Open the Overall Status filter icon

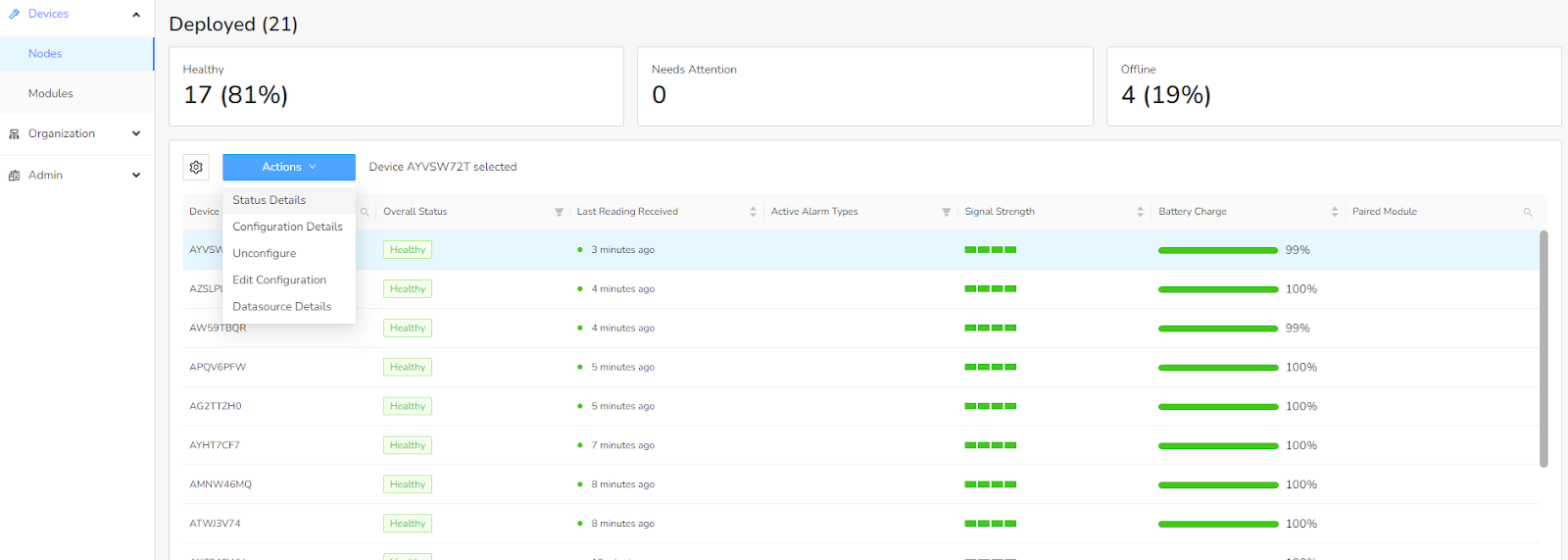(x=559, y=212)
